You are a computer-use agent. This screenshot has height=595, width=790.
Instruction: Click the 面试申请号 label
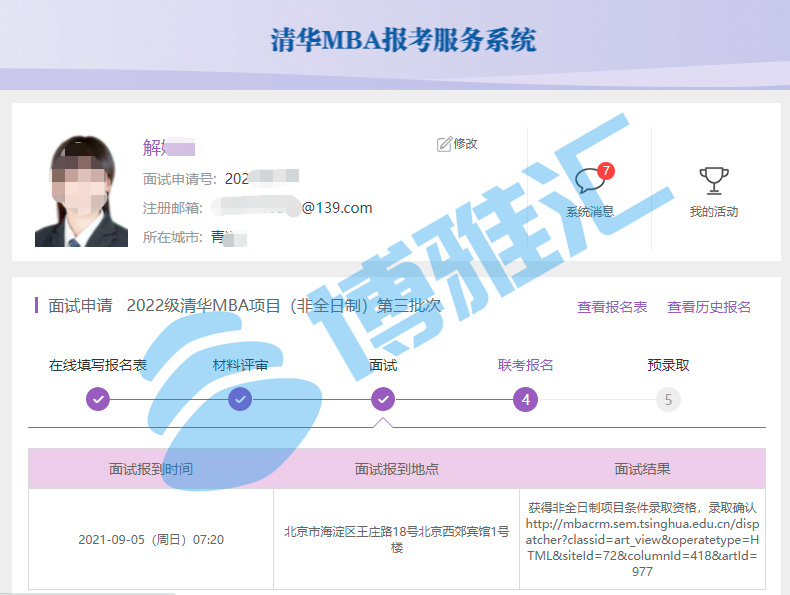[x=179, y=179]
